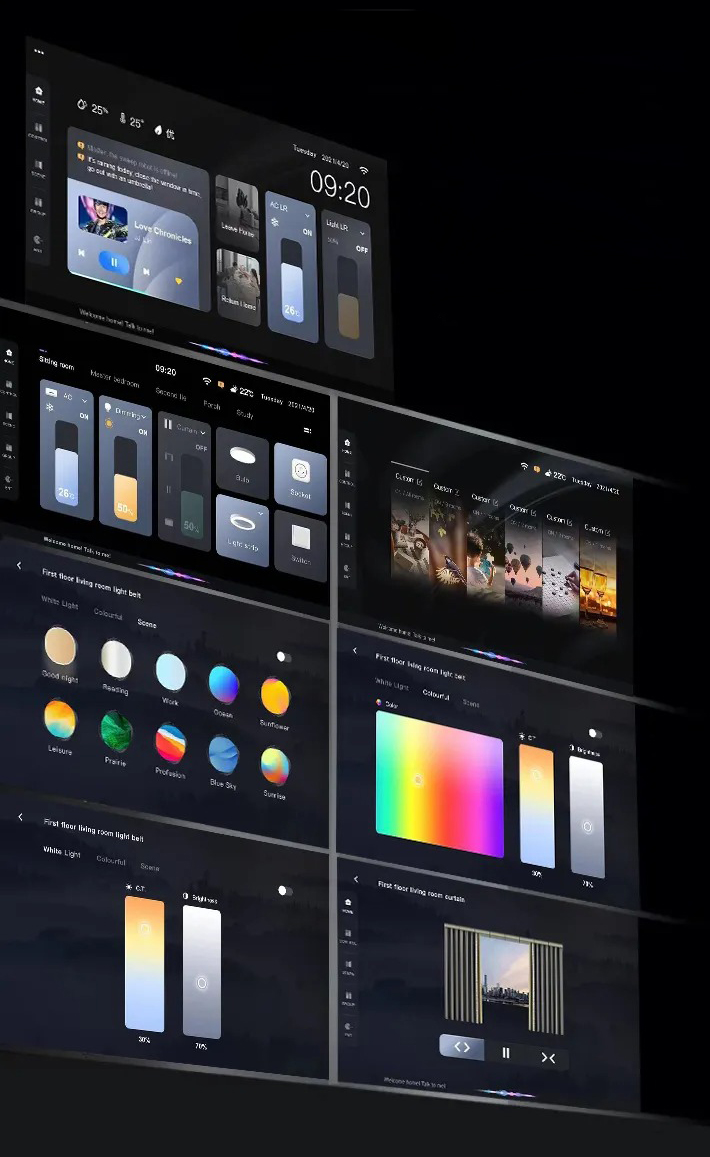Choose the Ocean scene icon
710x1157 pixels.
tap(224, 684)
